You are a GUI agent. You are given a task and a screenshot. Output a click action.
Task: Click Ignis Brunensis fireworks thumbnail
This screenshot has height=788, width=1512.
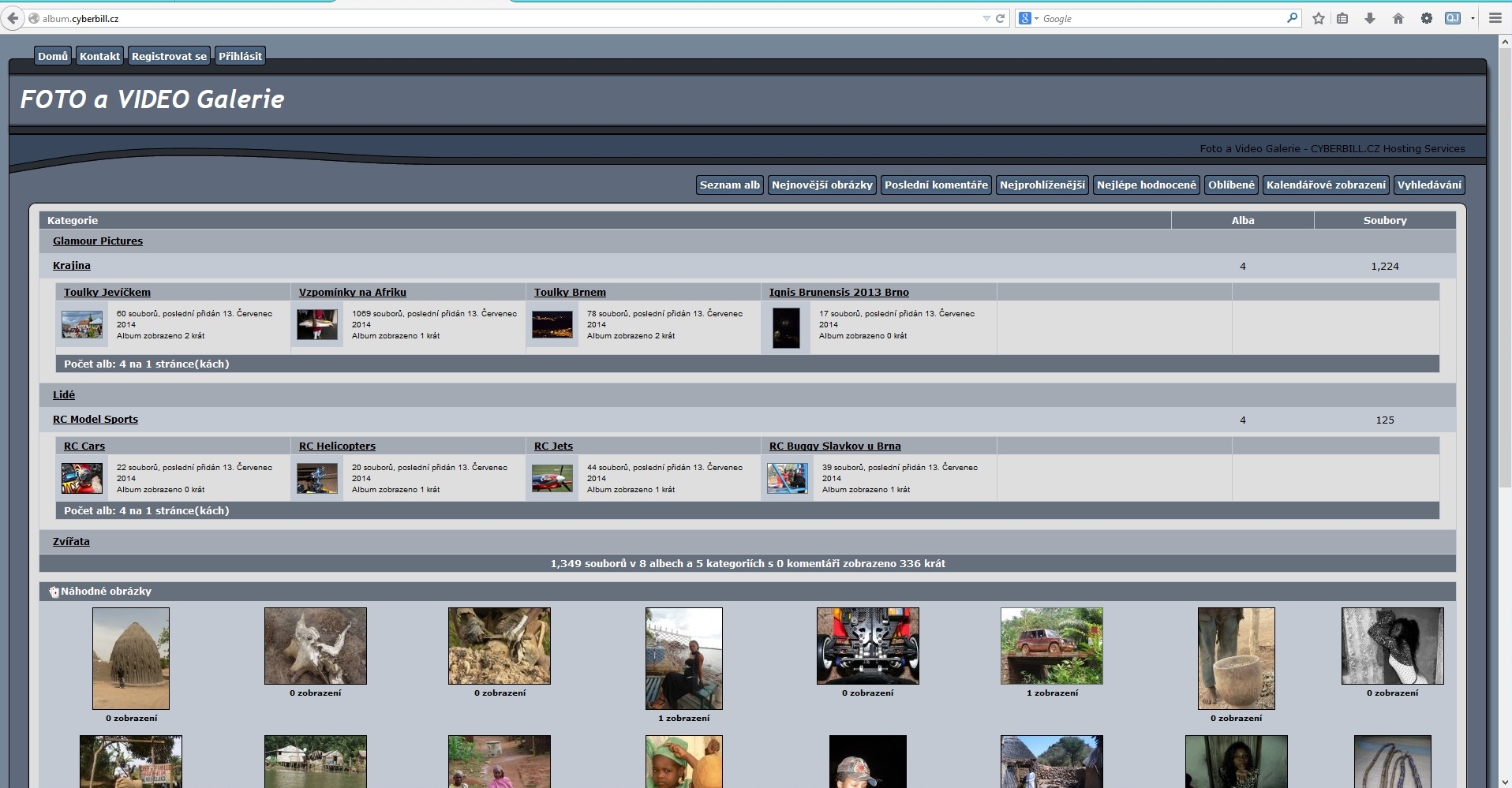click(x=786, y=328)
